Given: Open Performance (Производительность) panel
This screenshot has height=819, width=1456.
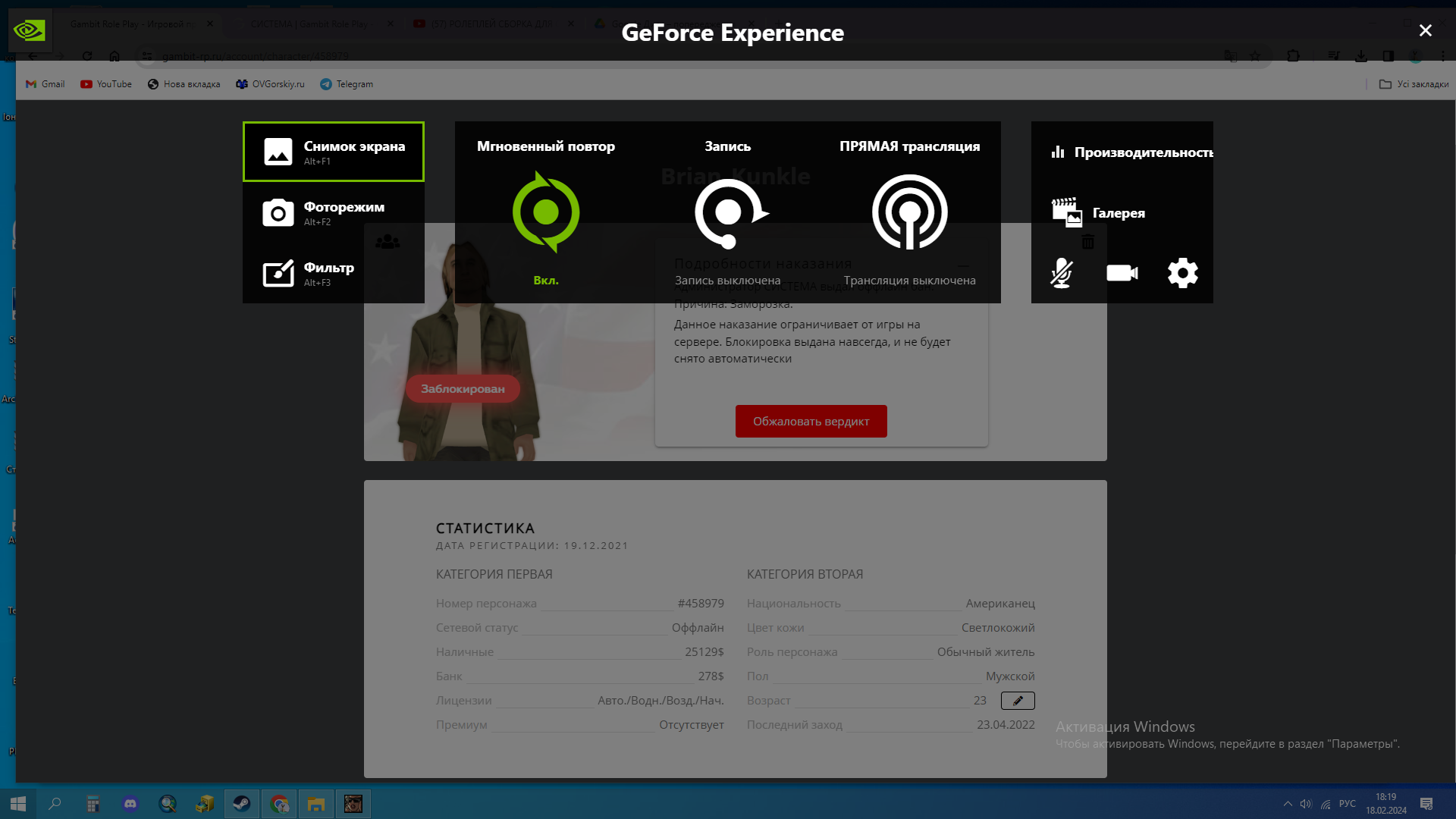Looking at the screenshot, I should (1132, 152).
